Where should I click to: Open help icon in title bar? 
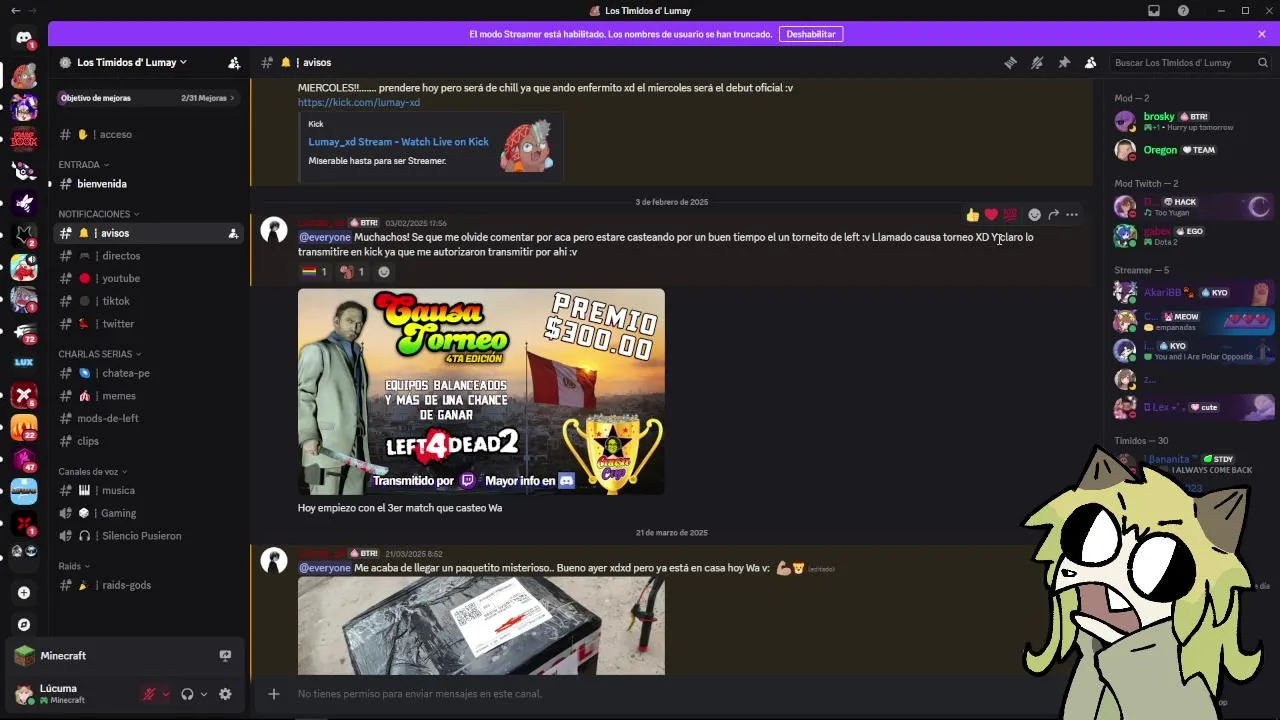click(1183, 11)
